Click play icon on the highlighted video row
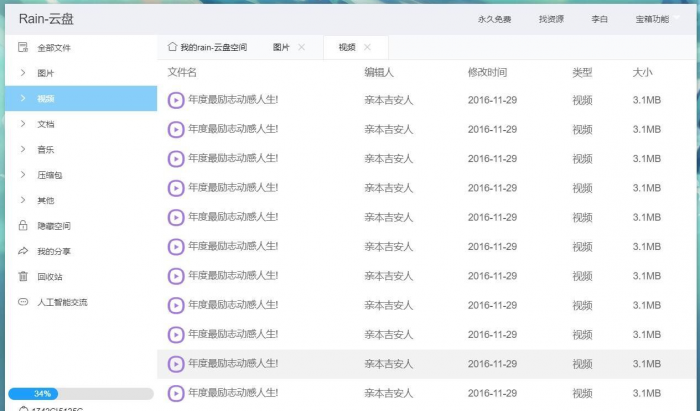The image size is (700, 411). [176, 364]
